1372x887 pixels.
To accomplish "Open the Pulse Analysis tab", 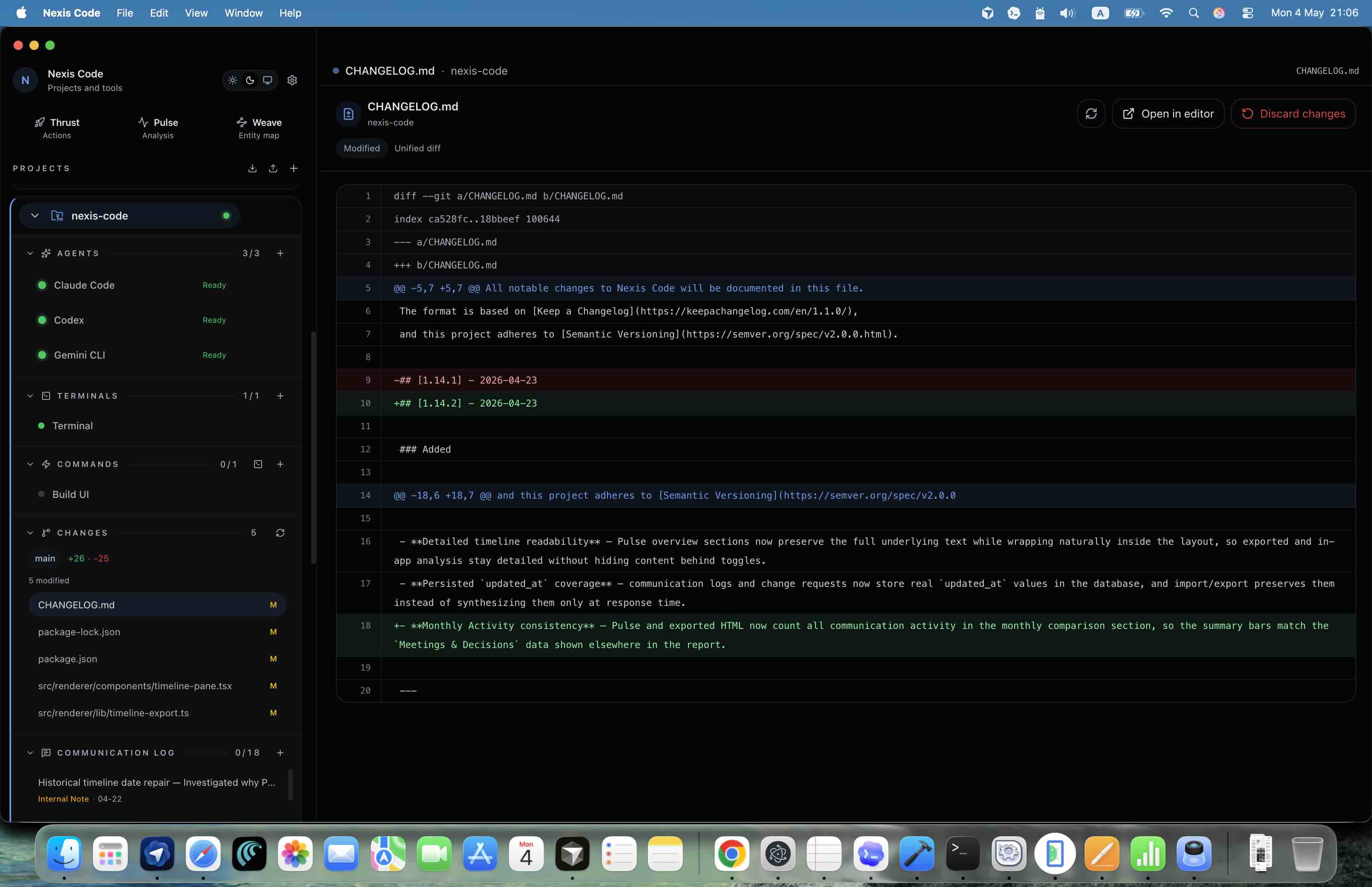I will pos(158,128).
